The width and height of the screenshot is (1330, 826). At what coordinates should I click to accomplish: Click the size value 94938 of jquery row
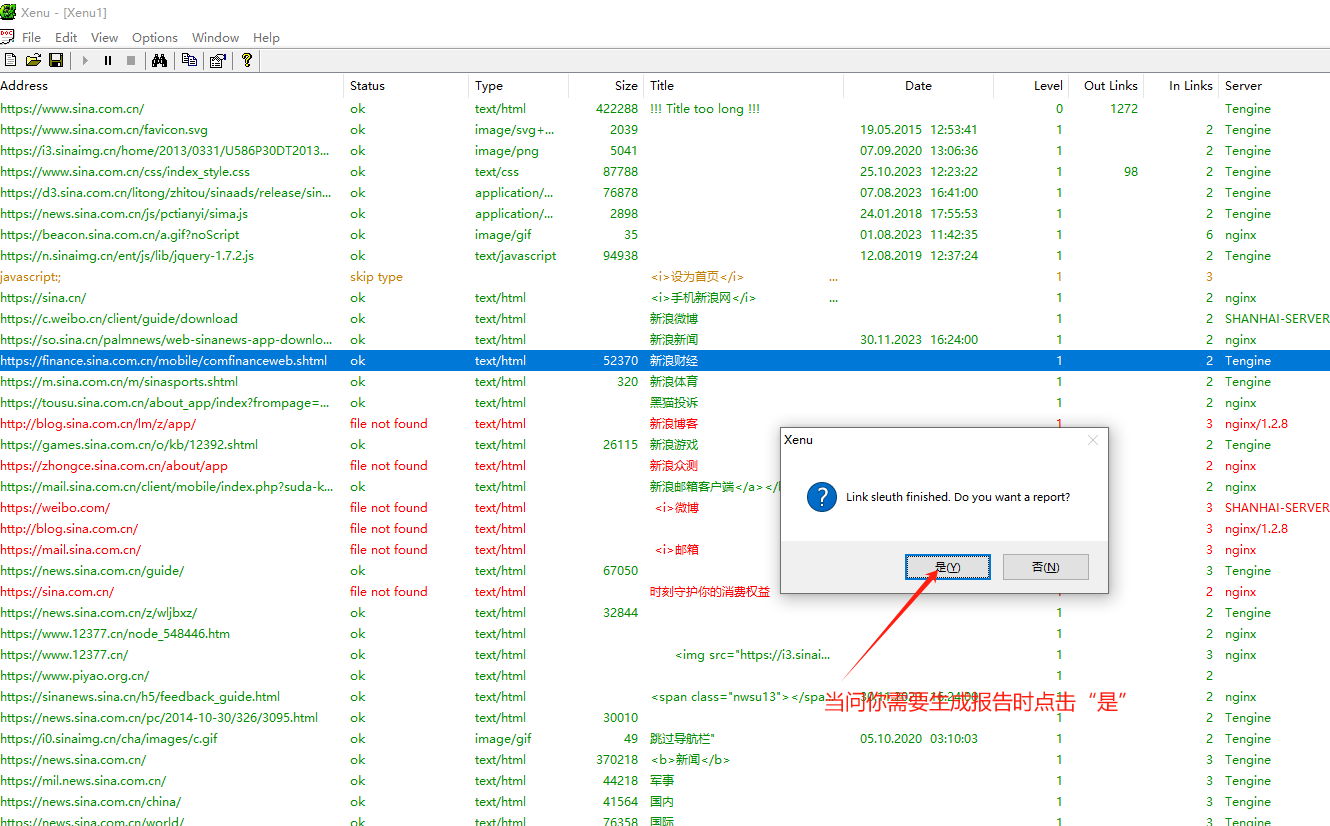click(621, 256)
